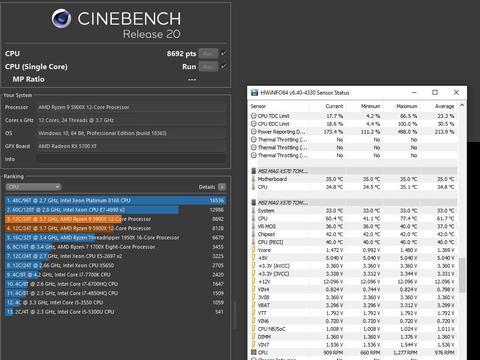Viewport: 480px width, 360px height.
Task: Click the +12V voltage sensor icon
Action: 254,282
